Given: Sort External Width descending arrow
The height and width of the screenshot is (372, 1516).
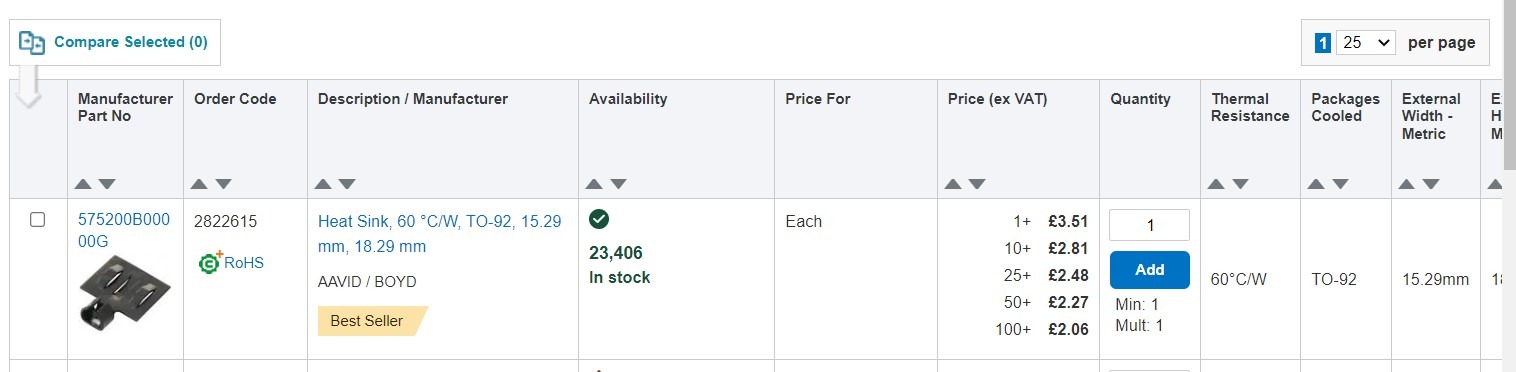Looking at the screenshot, I should 1431,184.
